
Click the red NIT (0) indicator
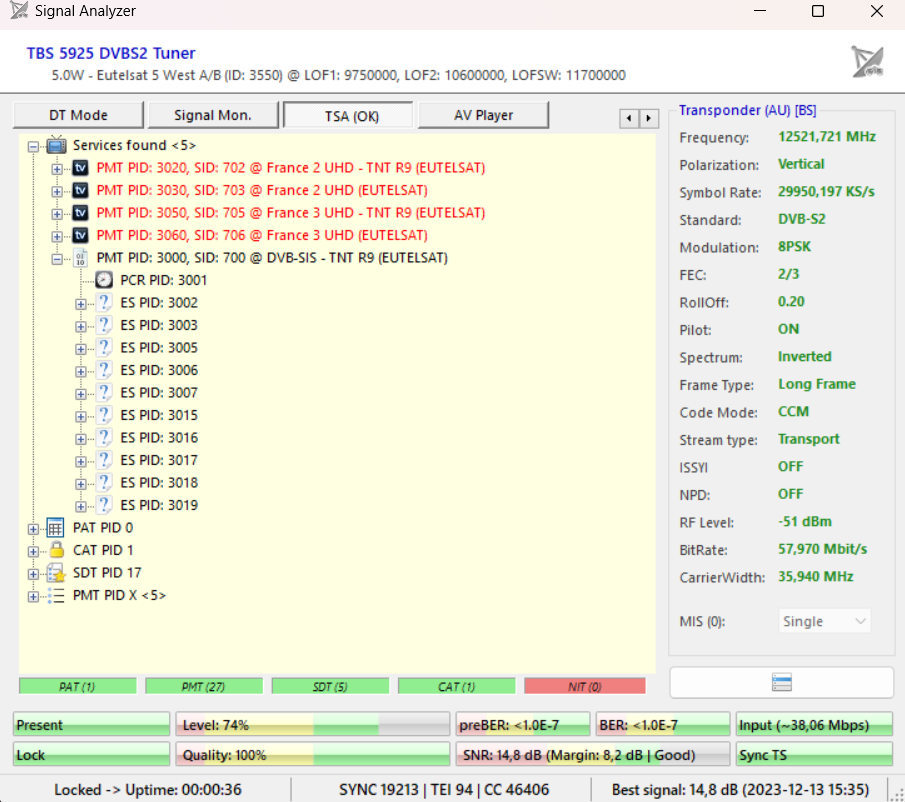(585, 686)
